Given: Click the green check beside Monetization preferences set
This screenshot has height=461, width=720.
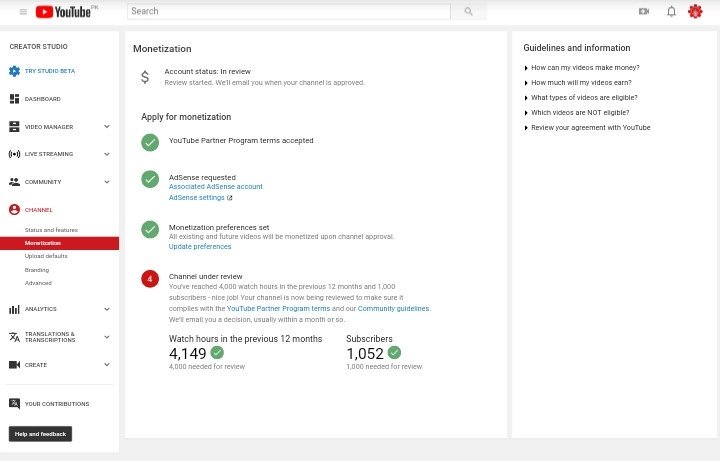Looking at the screenshot, I should coord(150,229).
